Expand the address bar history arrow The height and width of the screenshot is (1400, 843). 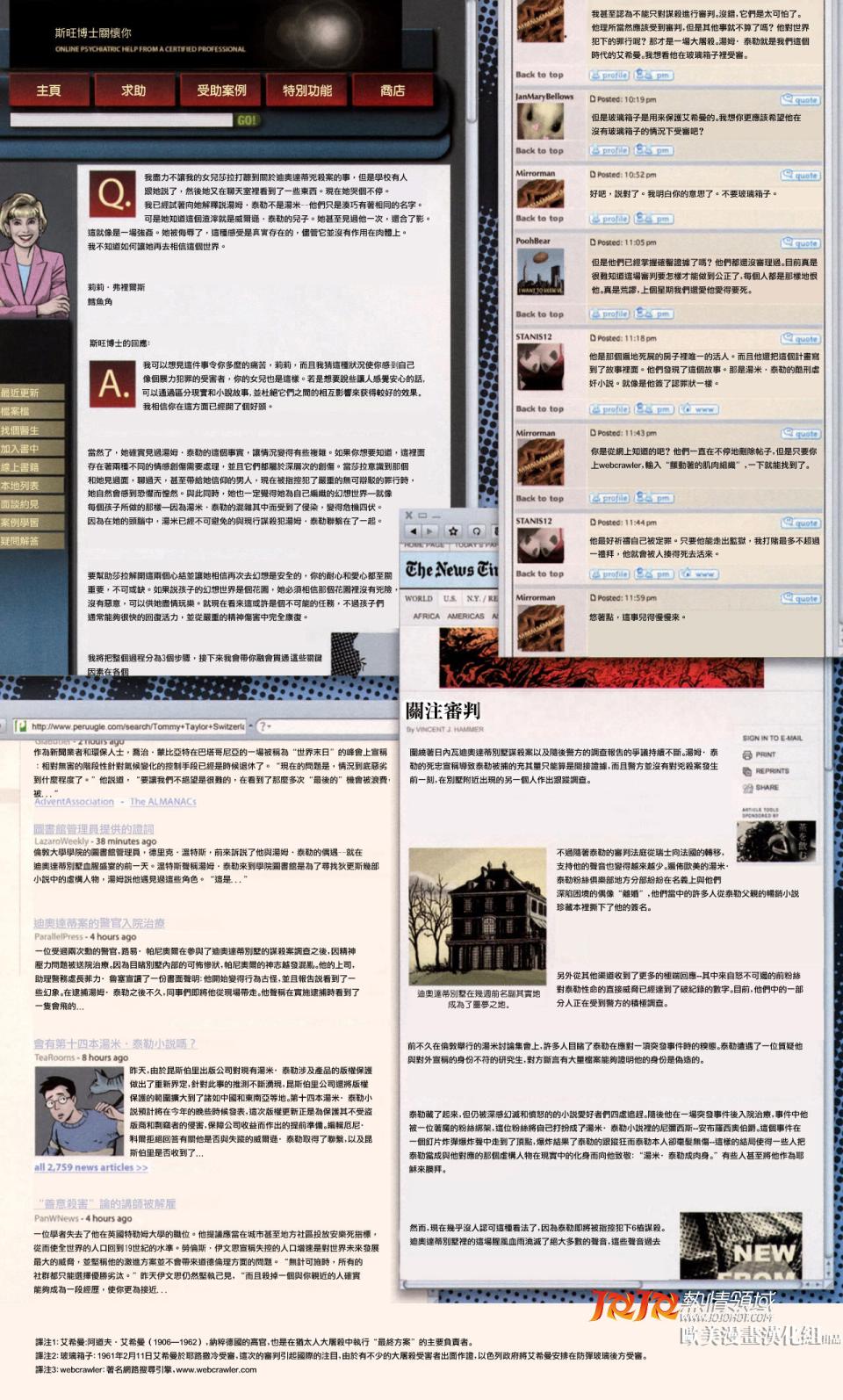pyautogui.click(x=249, y=725)
